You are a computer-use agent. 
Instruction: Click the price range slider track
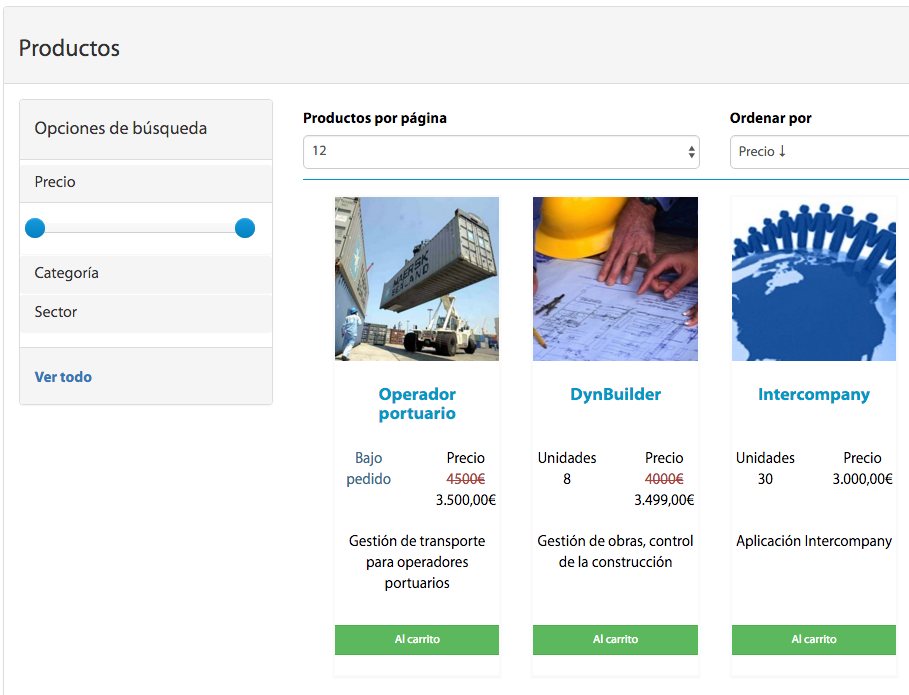[x=140, y=228]
